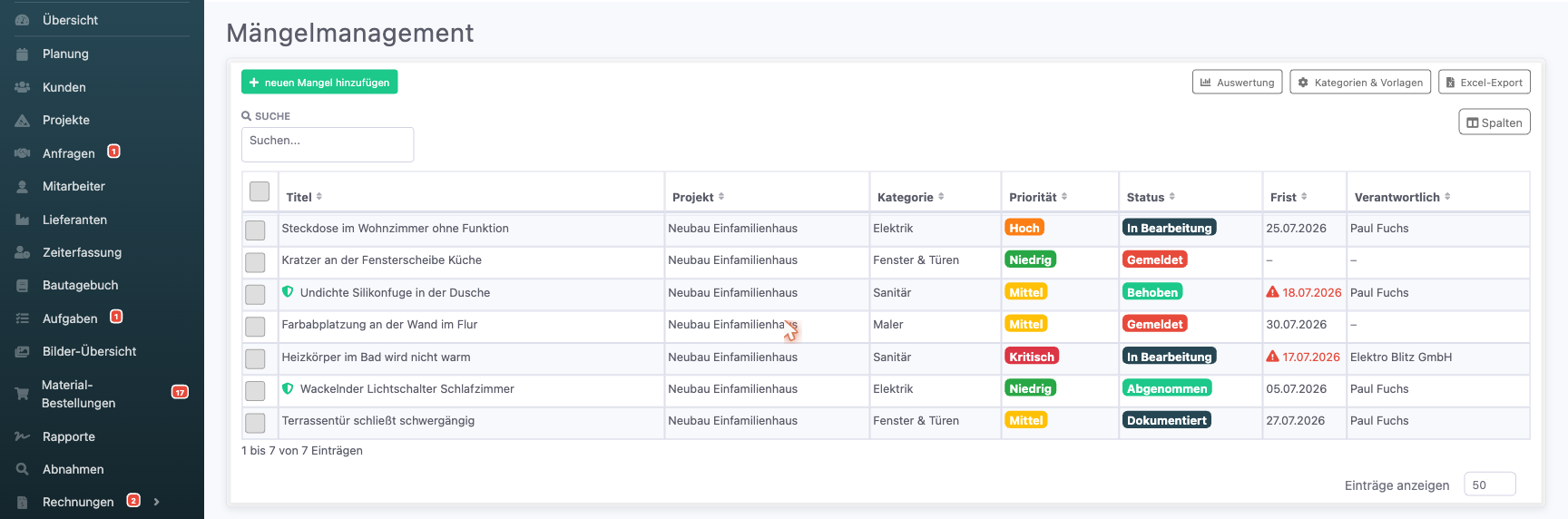This screenshot has height=519, width=1568.
Task: Select checkbox for Terrassentür schließt schwergängig
Action: (255, 423)
